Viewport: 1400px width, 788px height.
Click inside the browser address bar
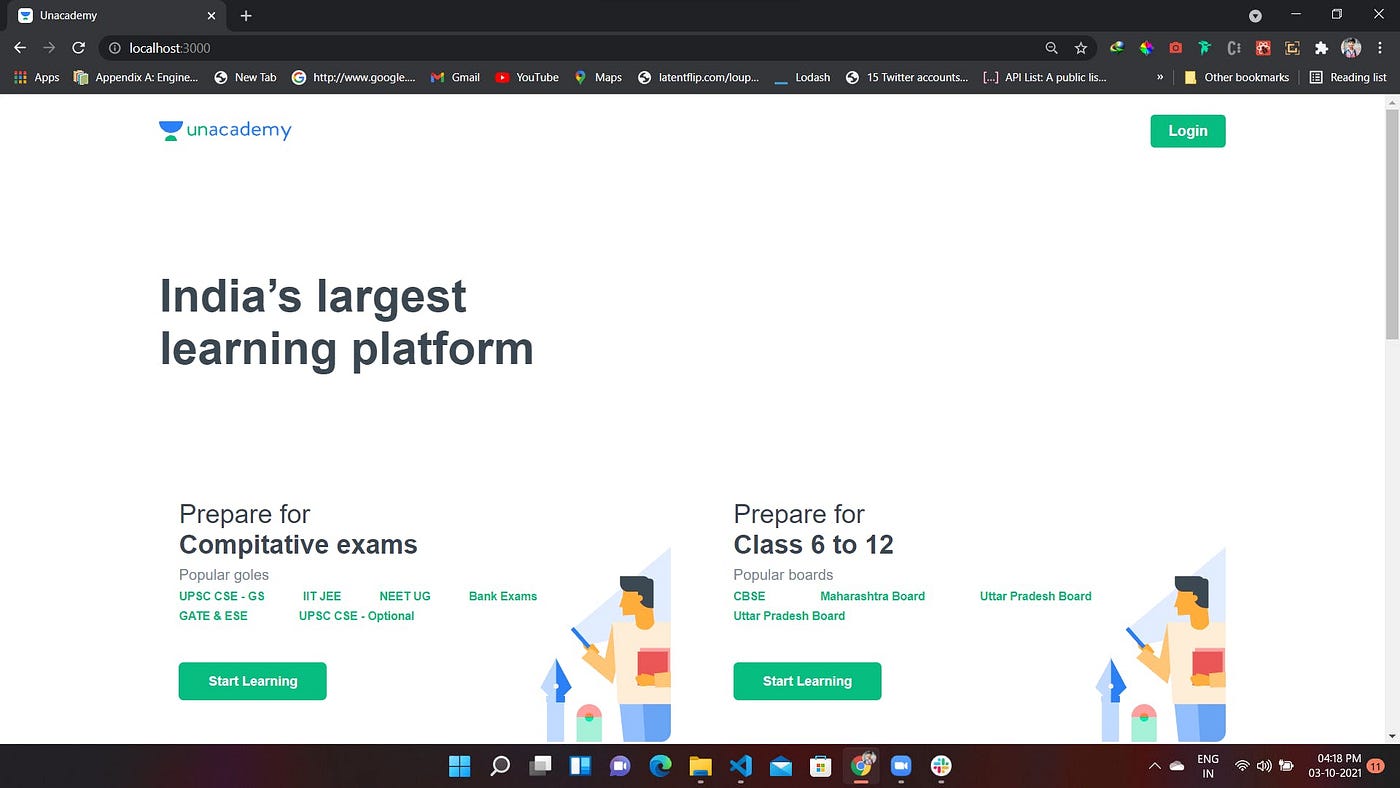tap(400, 48)
